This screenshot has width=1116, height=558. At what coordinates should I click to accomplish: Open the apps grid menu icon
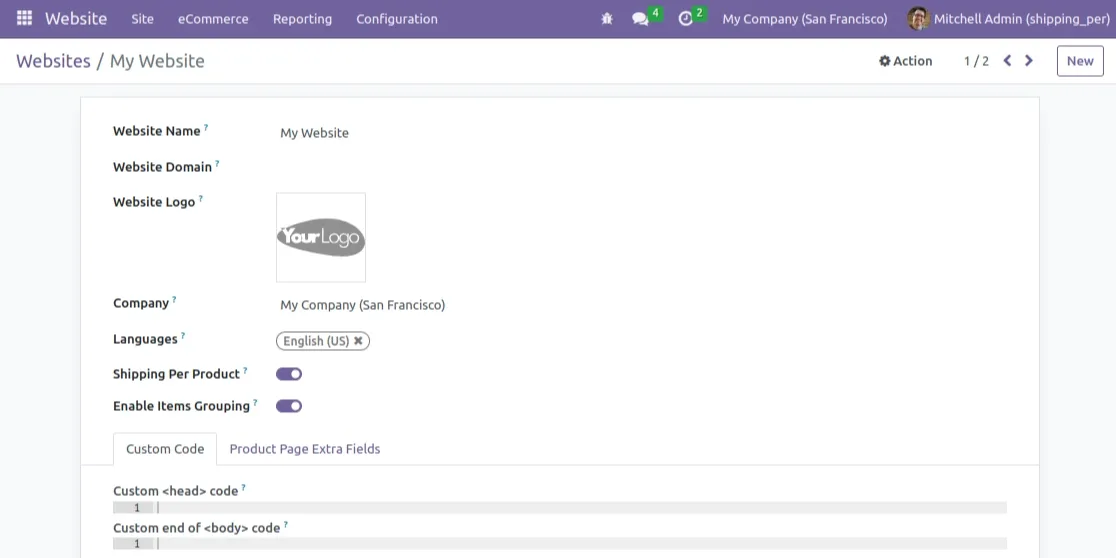point(24,18)
